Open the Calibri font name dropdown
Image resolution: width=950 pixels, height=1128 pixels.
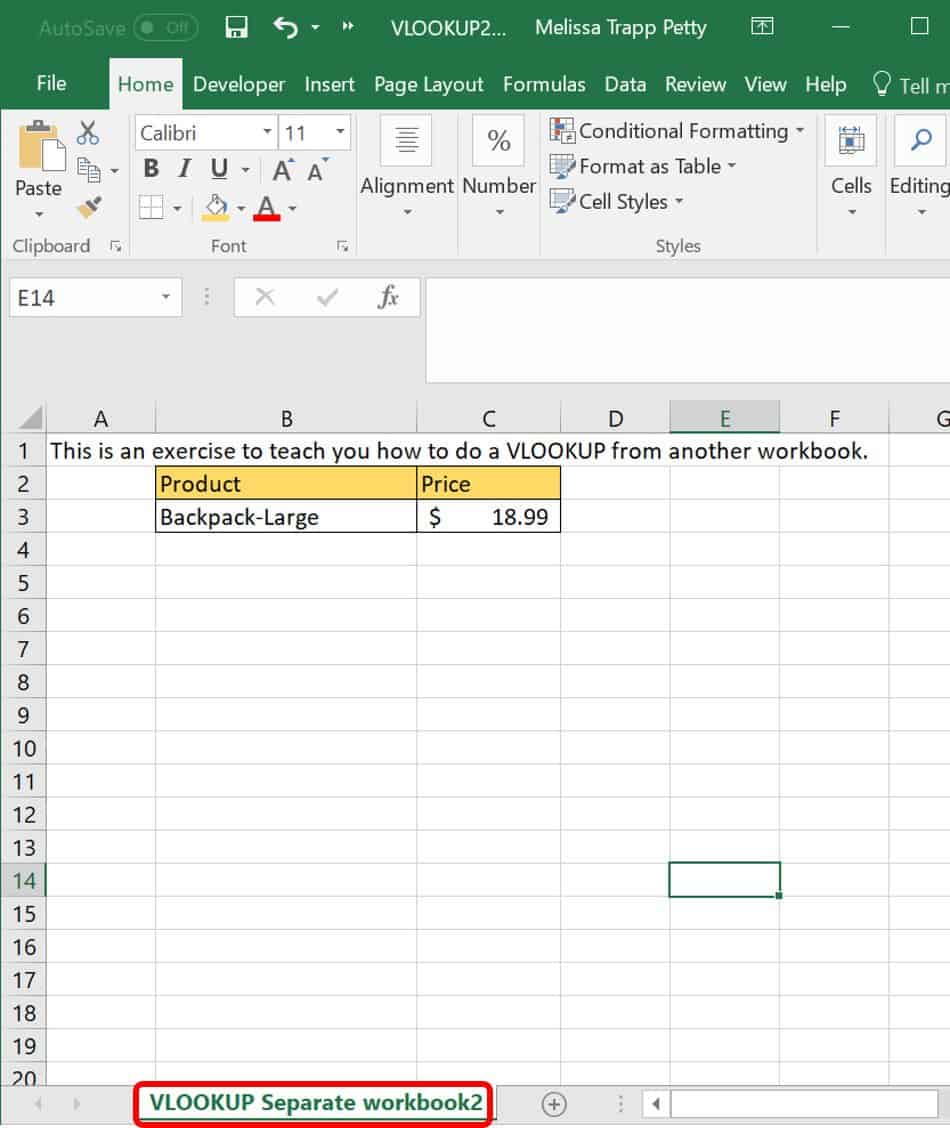pos(267,133)
